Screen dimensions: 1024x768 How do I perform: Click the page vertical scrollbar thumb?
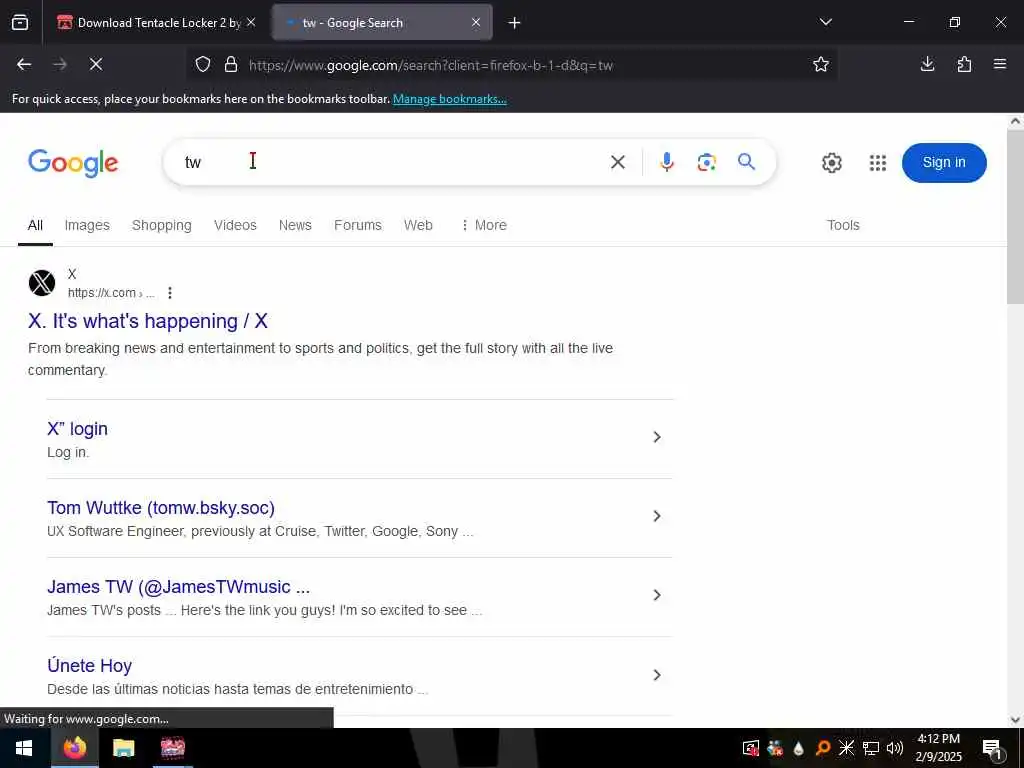(x=1015, y=217)
